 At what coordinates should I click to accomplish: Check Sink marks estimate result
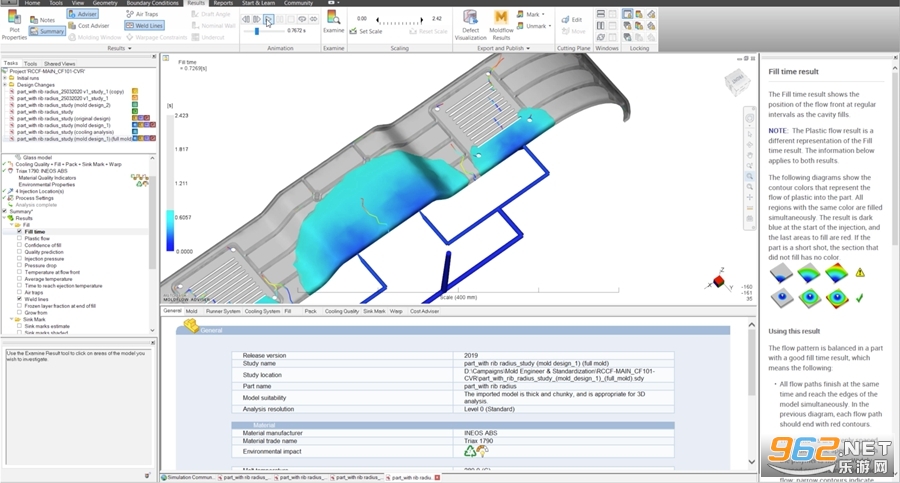tap(20, 326)
